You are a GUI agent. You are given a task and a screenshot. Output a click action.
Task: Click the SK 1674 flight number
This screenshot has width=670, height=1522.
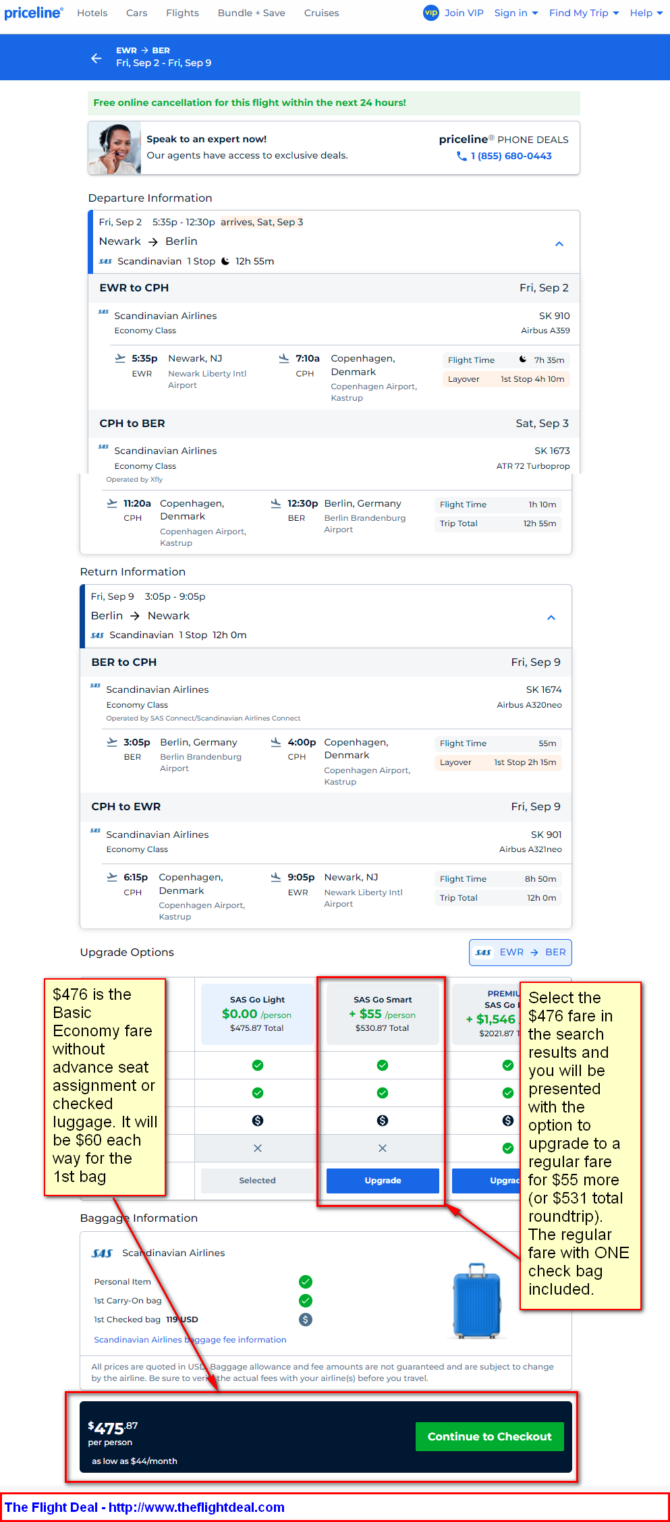(544, 689)
